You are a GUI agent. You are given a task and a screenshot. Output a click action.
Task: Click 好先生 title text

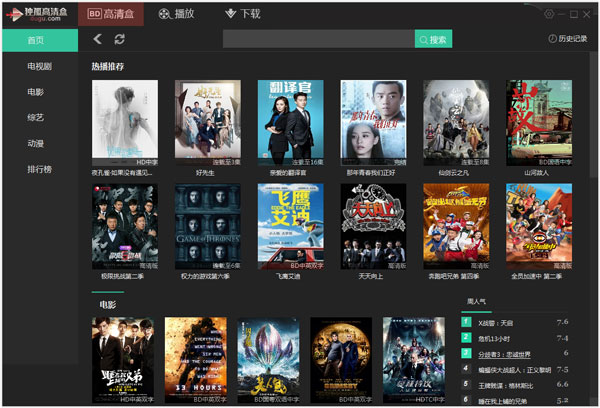click(x=205, y=173)
